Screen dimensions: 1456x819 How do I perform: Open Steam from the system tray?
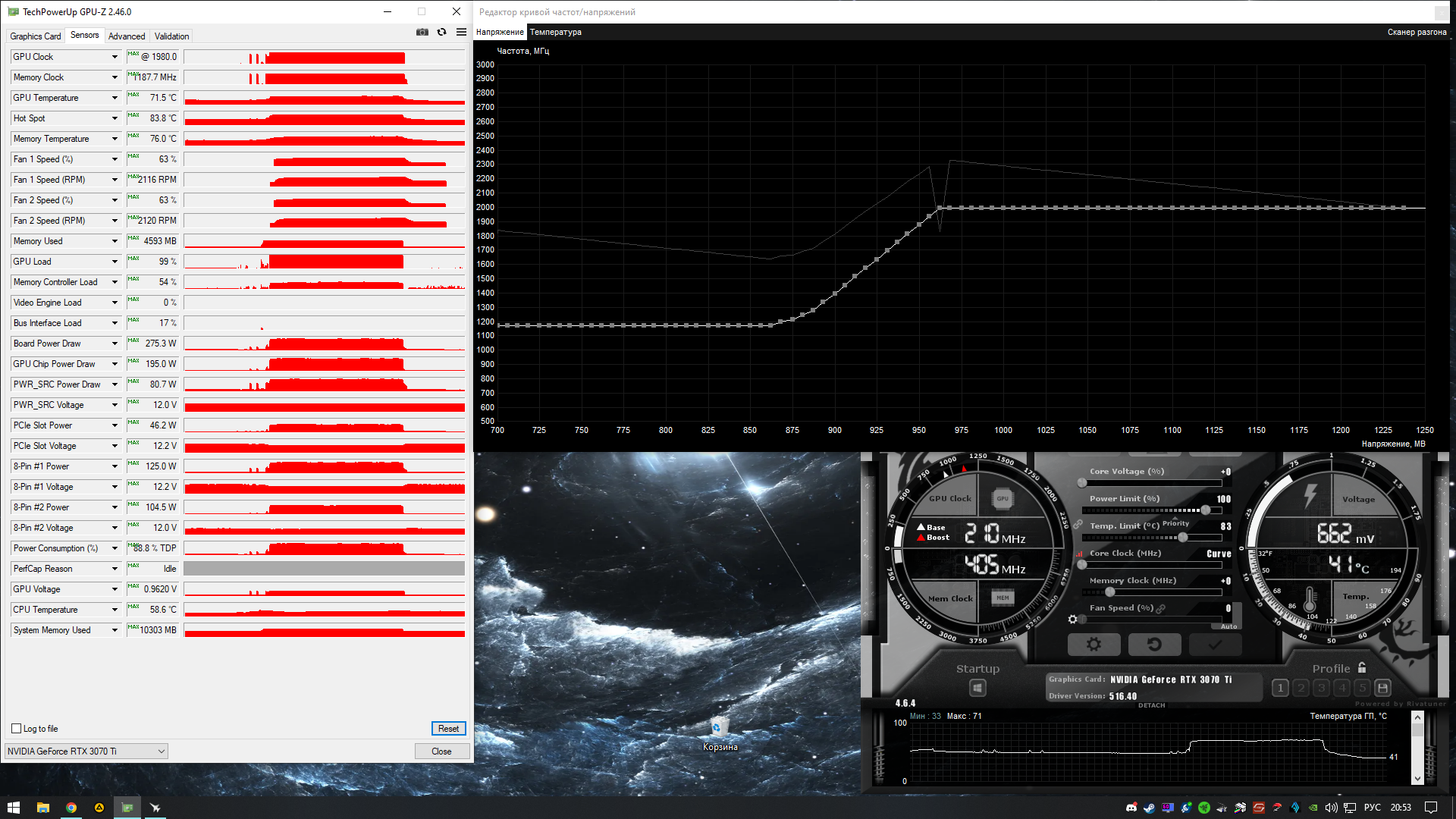(x=1150, y=808)
